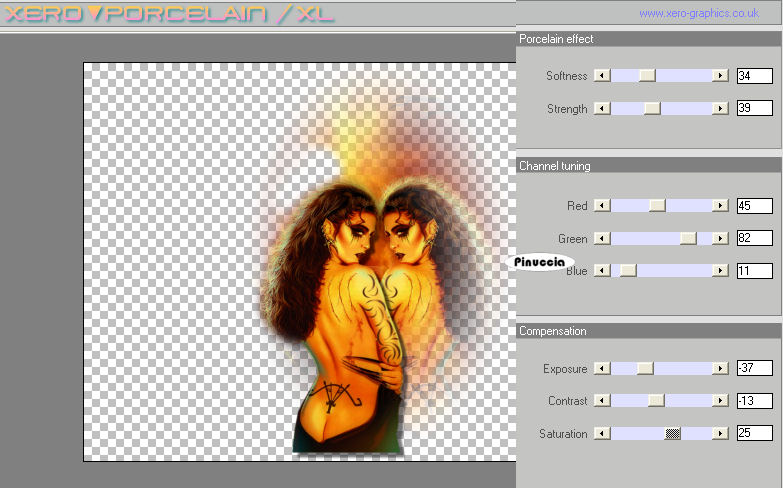Open the www.xero-graphics.co.uk link
This screenshot has height=488, width=783.
click(x=699, y=13)
